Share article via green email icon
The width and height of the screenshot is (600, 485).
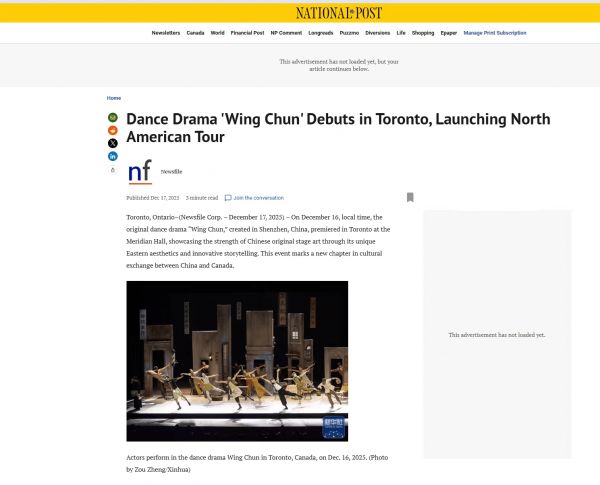[x=112, y=118]
